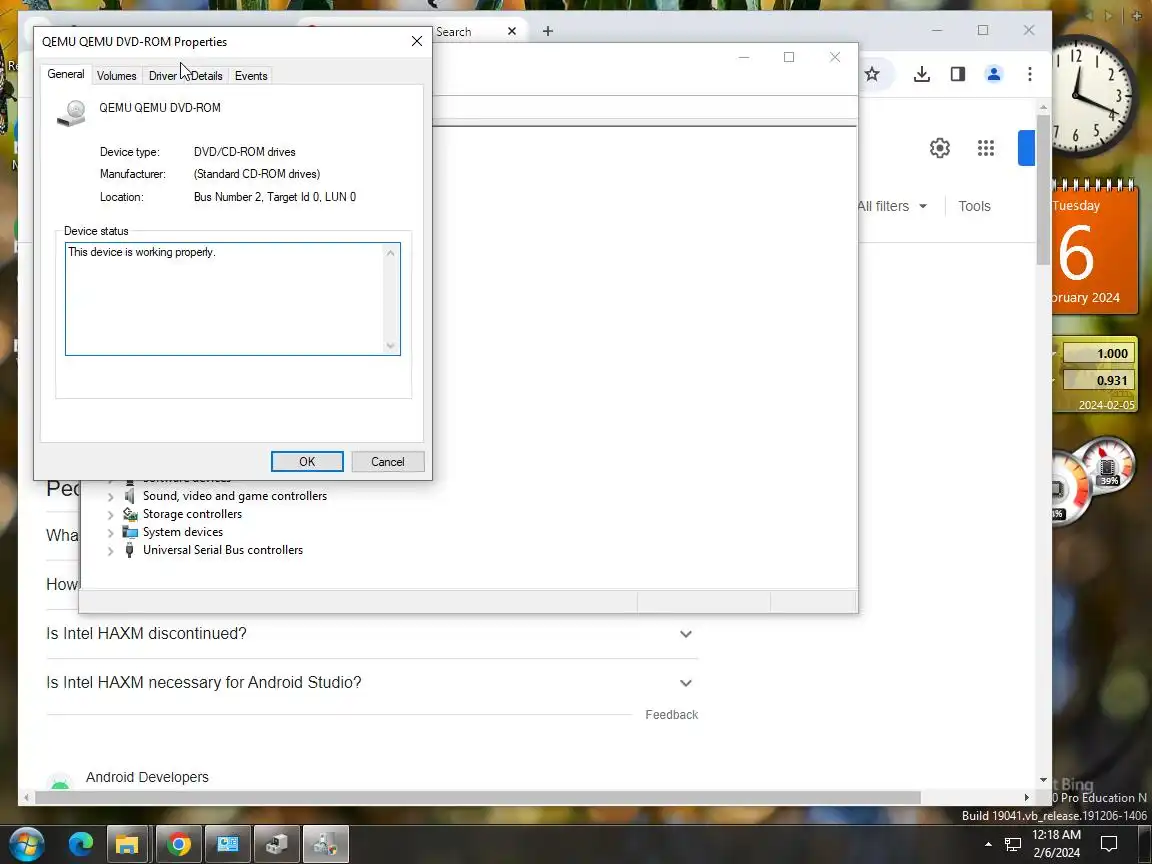Expand the System devices node
This screenshot has height=864, width=1152.
click(111, 533)
